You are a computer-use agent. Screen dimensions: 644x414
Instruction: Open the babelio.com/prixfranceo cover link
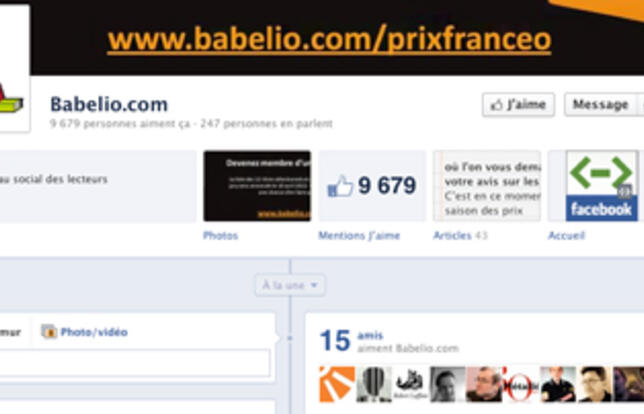[x=329, y=40]
